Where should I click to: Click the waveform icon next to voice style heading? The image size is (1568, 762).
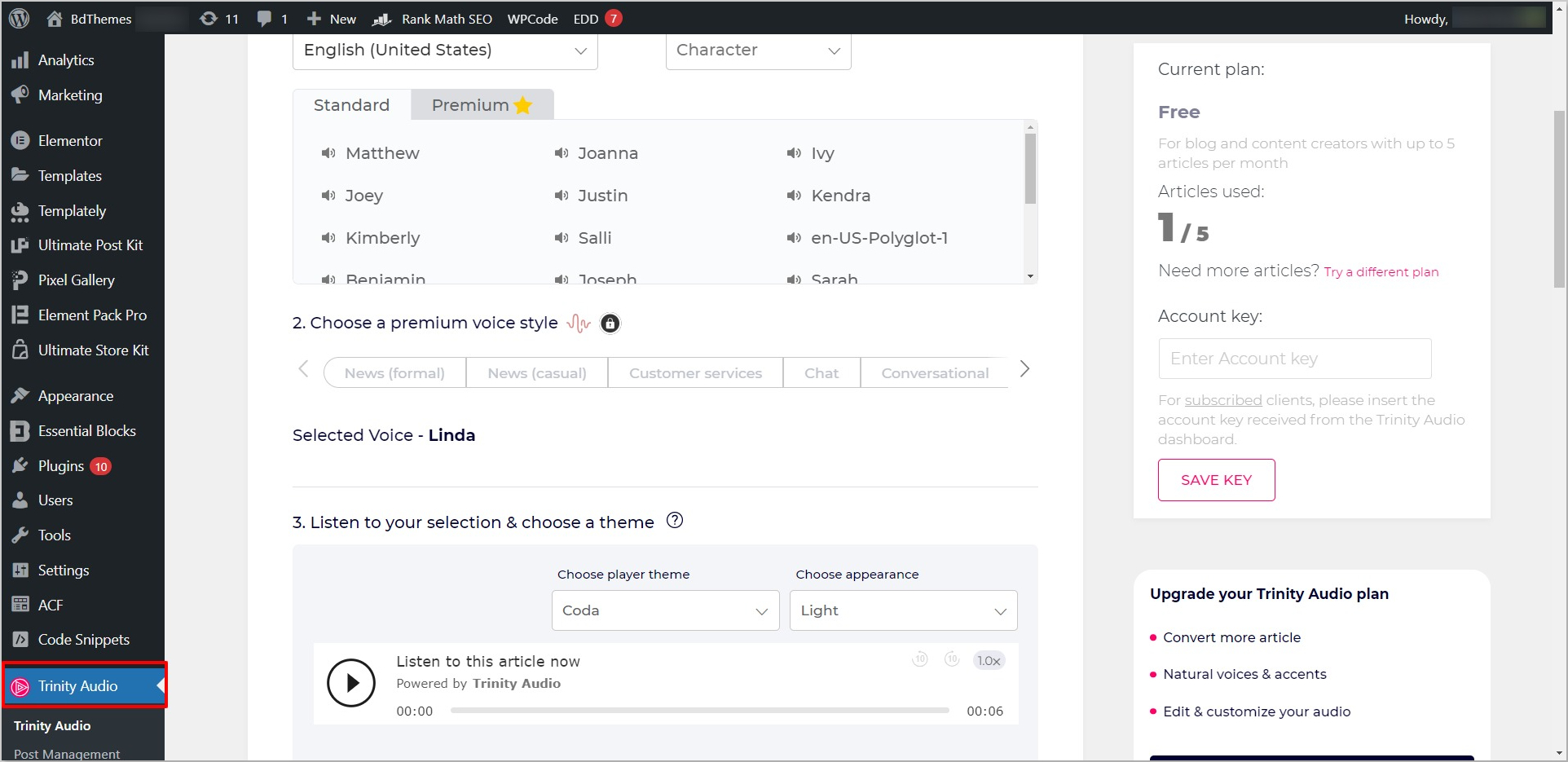coord(579,323)
